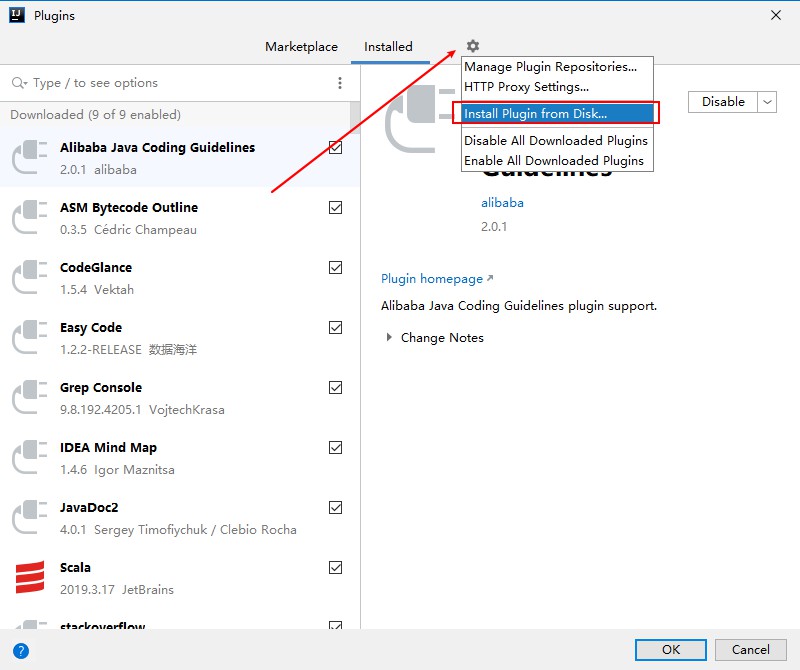Click the red Scala plugin icon
The height and width of the screenshot is (670, 800).
(30, 577)
